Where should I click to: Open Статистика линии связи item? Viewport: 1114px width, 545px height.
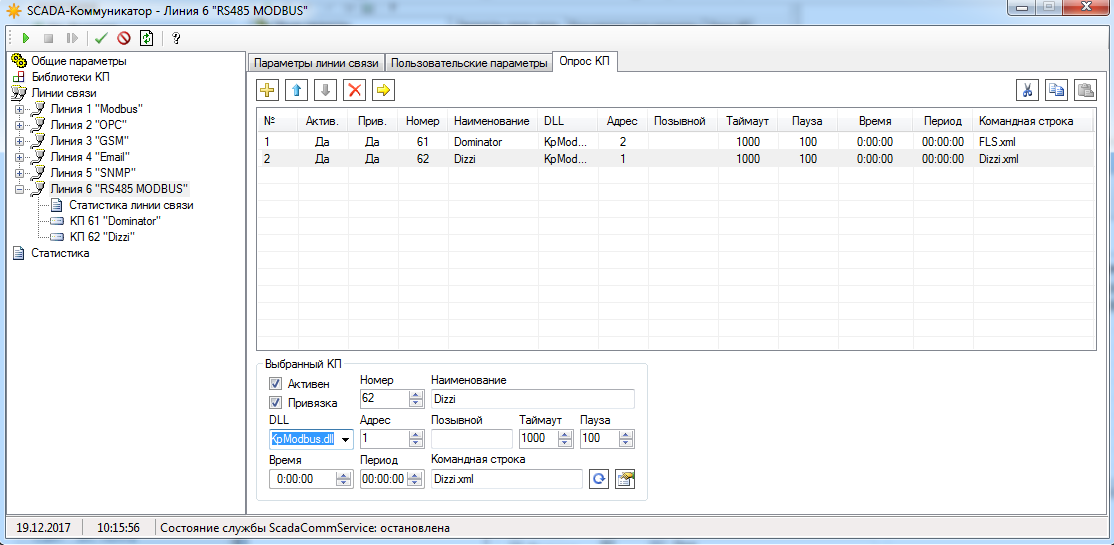(130, 205)
